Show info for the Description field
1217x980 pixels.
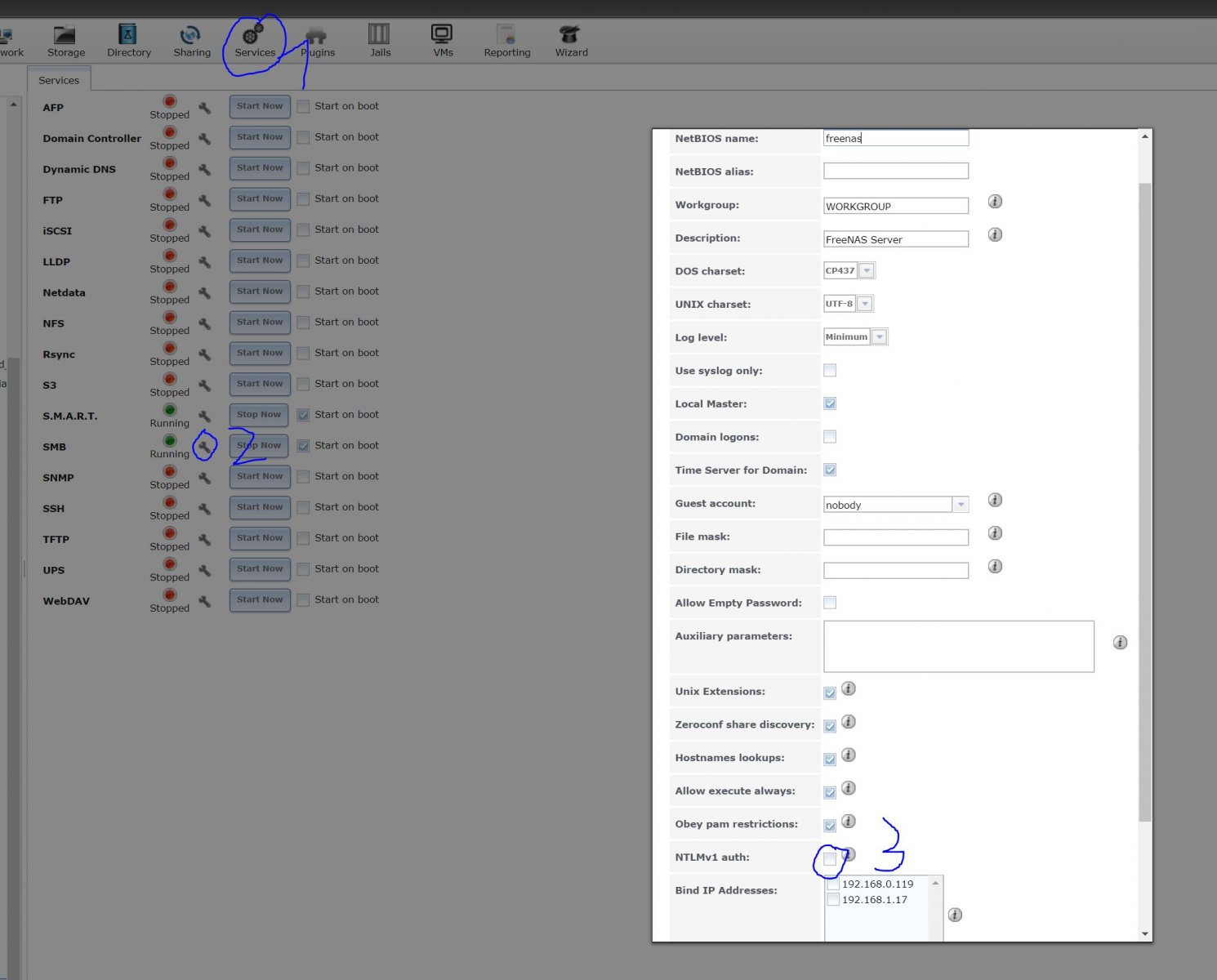pyautogui.click(x=995, y=234)
